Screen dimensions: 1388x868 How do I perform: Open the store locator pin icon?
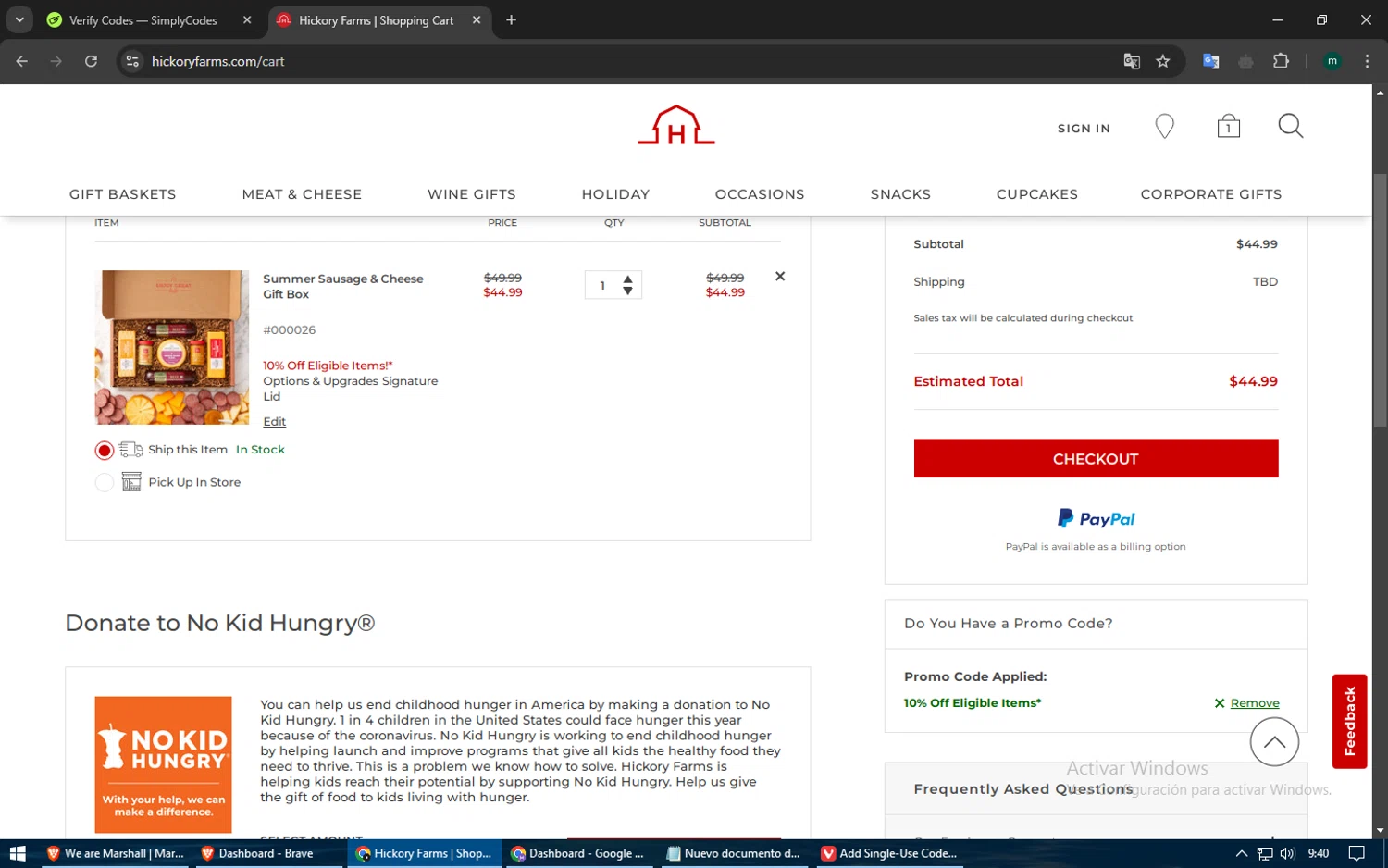click(x=1165, y=127)
